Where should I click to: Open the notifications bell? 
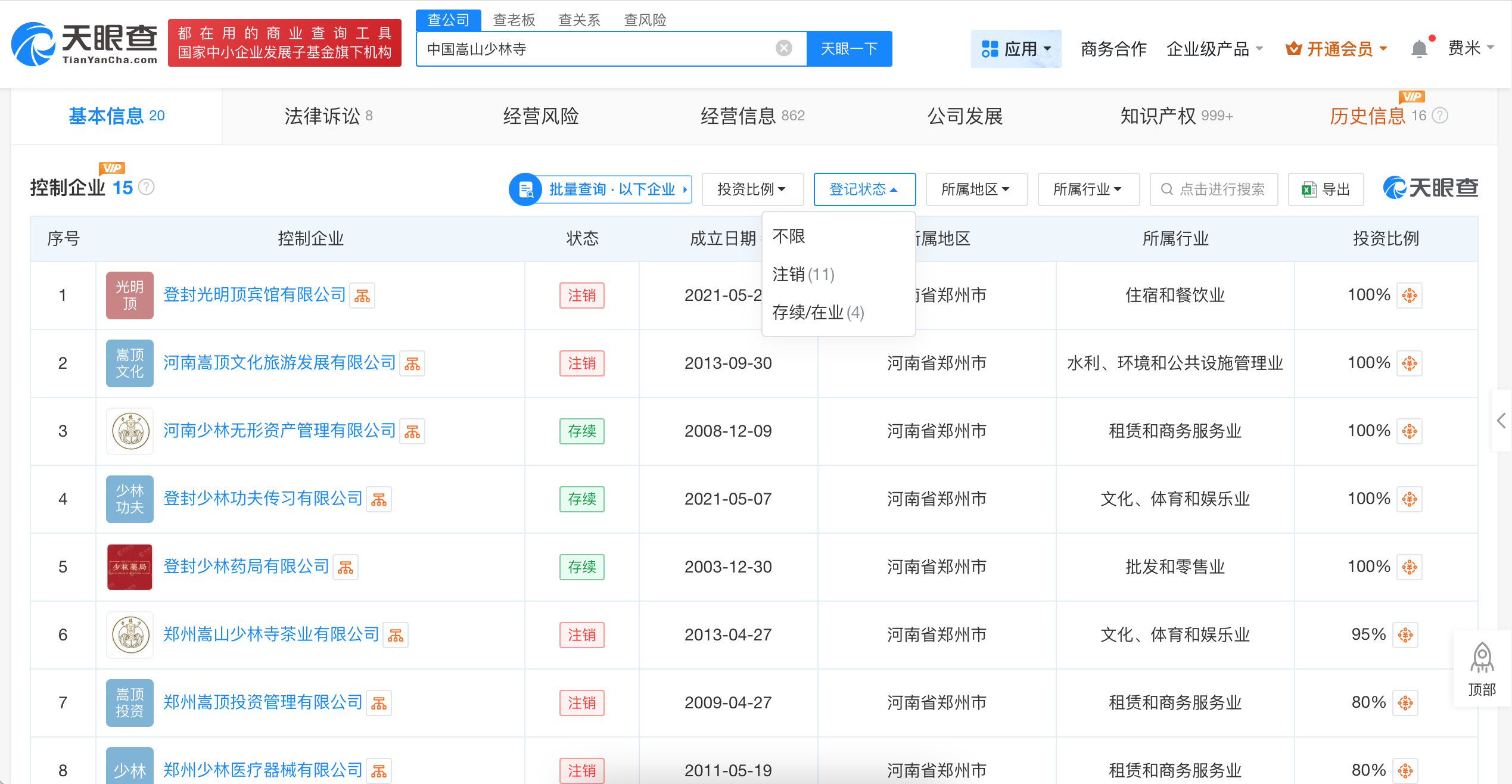click(1420, 49)
